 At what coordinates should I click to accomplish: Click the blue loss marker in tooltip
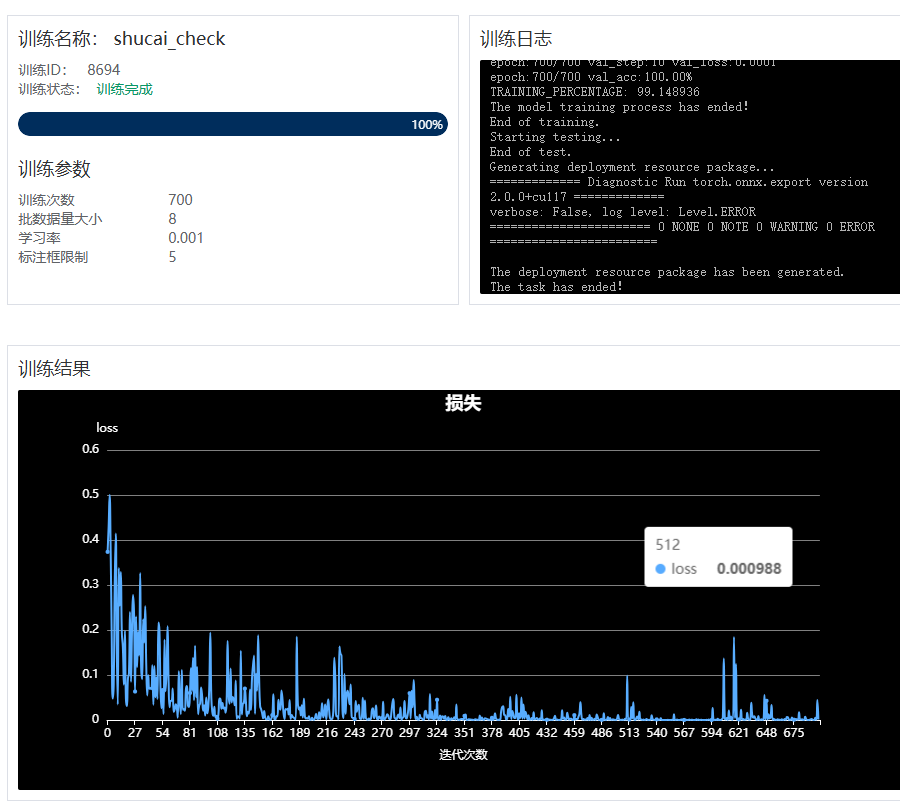[x=660, y=569]
